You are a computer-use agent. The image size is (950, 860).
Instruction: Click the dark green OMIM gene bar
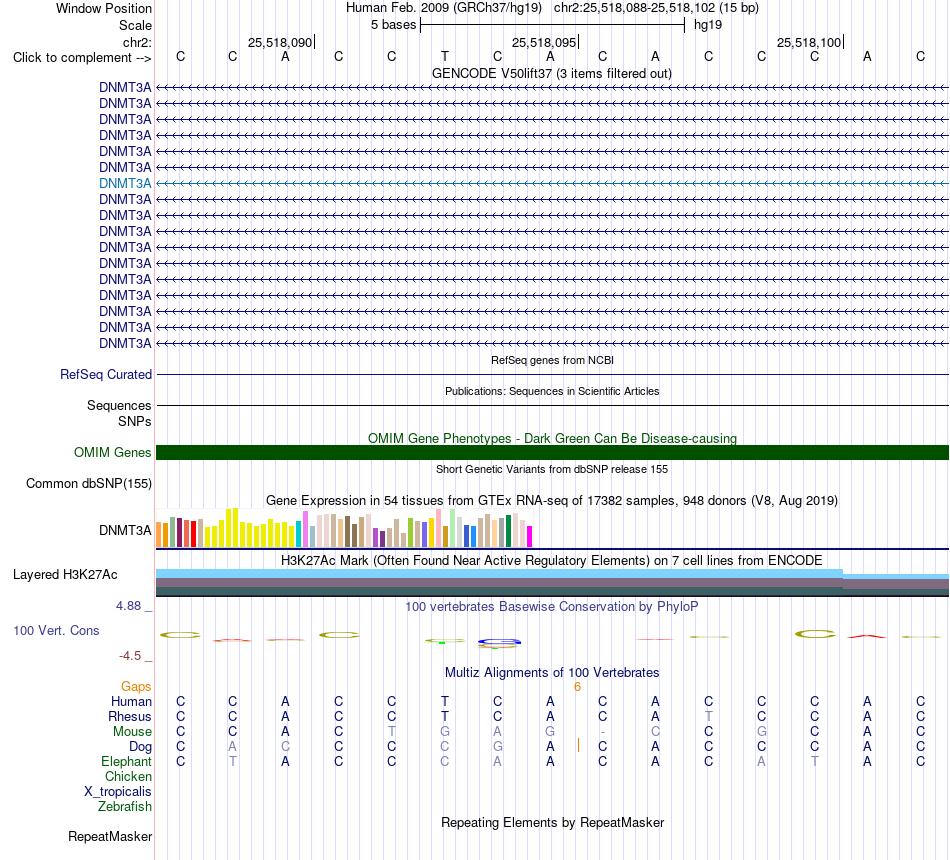pyautogui.click(x=553, y=452)
